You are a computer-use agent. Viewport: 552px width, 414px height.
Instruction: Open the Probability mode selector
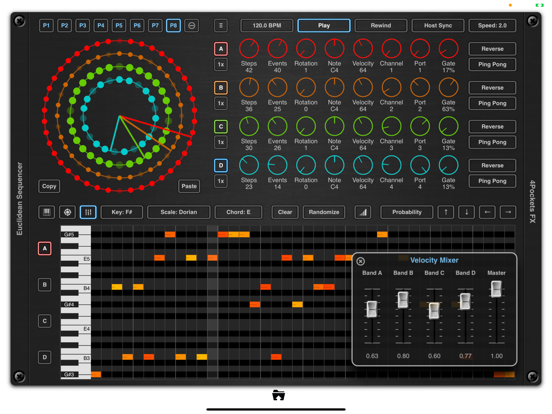pos(407,212)
